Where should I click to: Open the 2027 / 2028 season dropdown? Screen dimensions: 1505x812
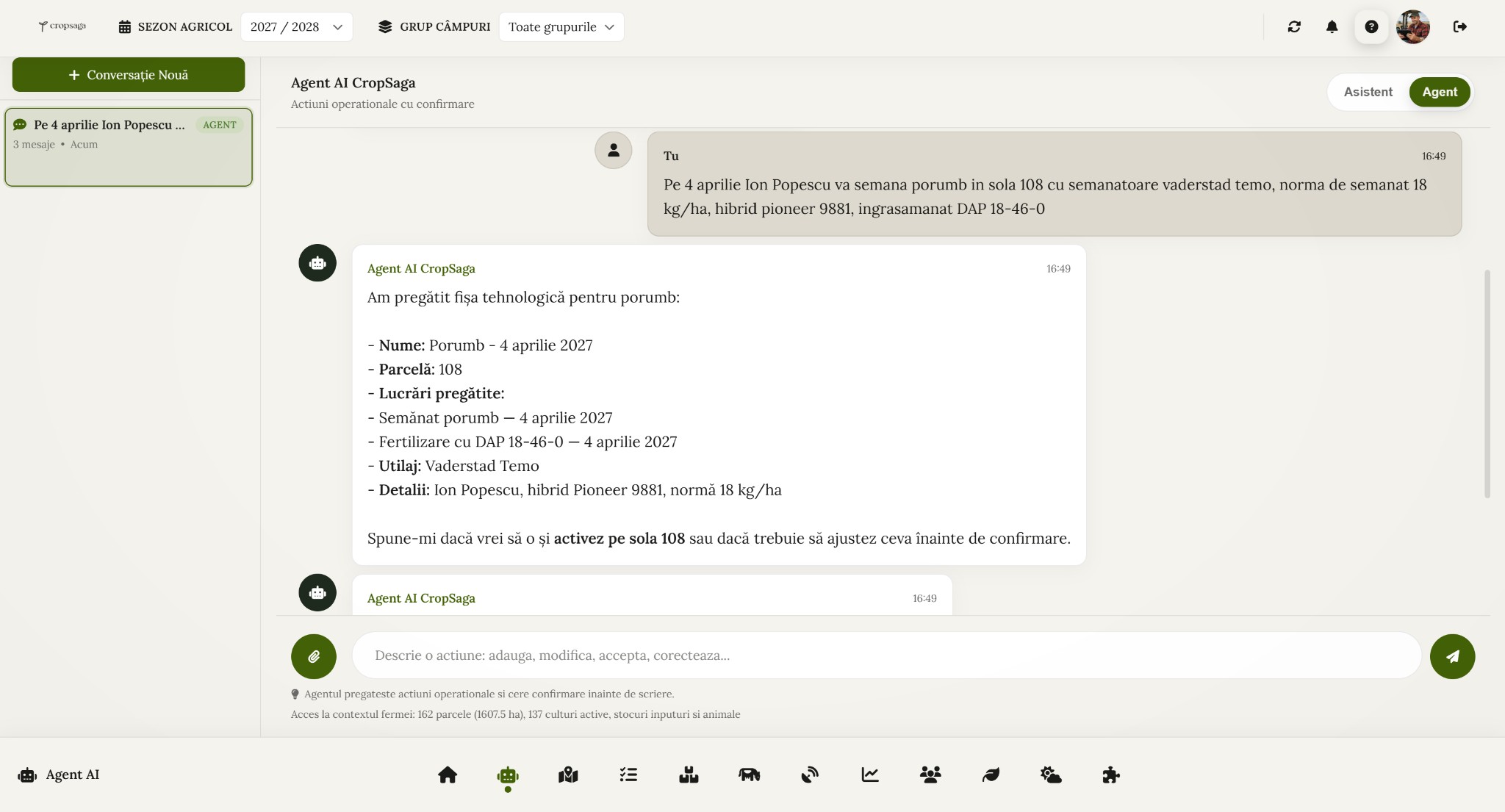[x=296, y=26]
